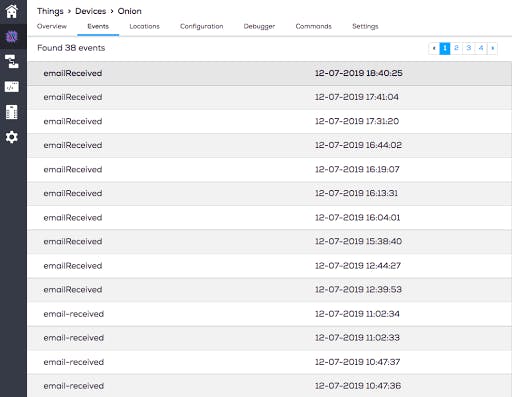This screenshot has width=512, height=397.
Task: Switch to the Configuration tab
Action: click(202, 26)
